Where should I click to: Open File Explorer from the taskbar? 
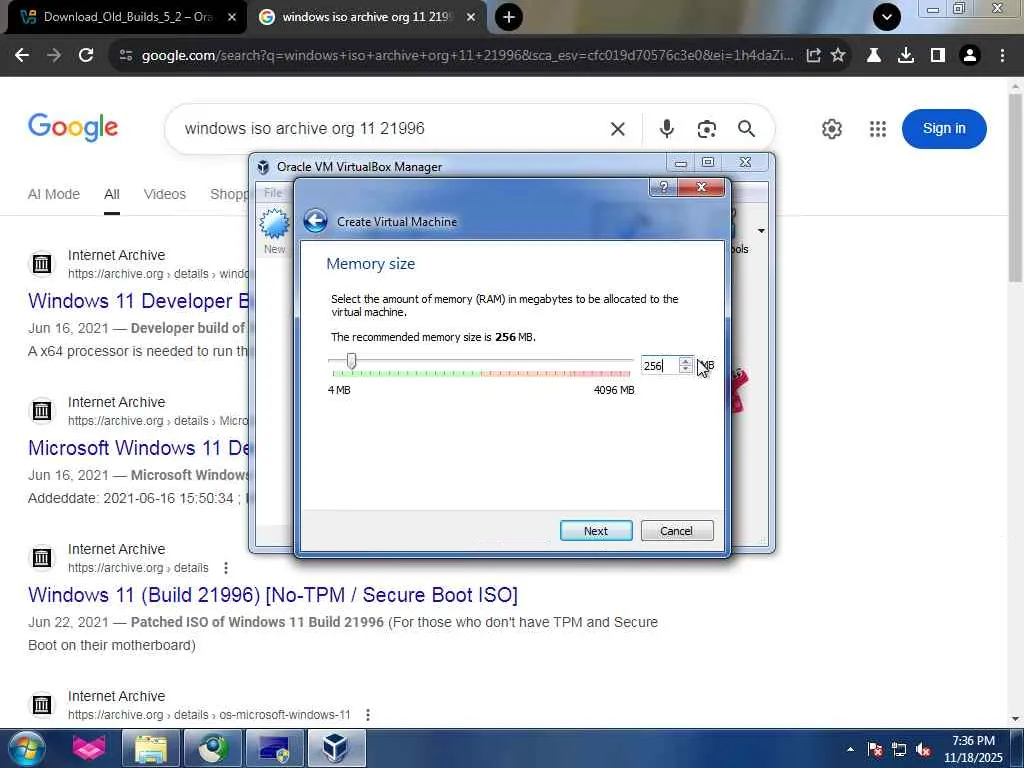click(151, 748)
